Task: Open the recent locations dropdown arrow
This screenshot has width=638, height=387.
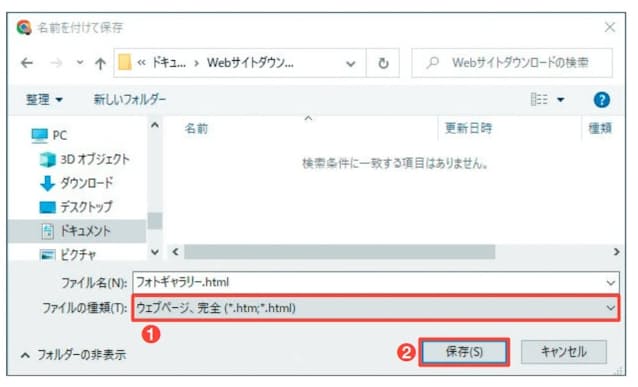Action: [80, 63]
